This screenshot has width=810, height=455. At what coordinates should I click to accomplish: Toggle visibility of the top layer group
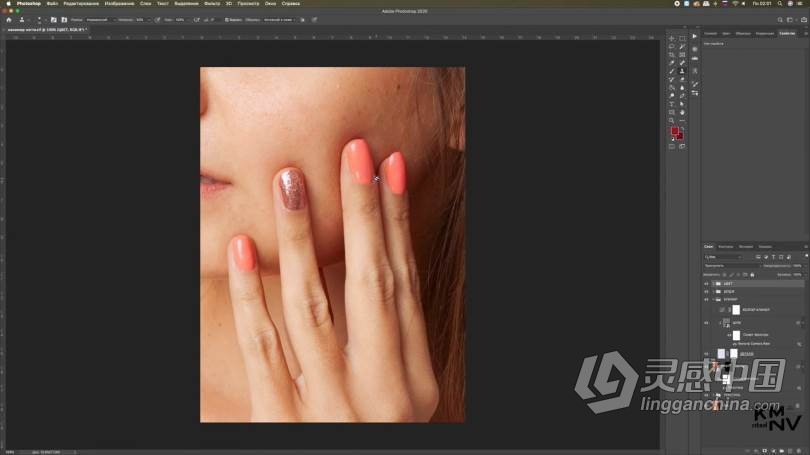pos(706,283)
